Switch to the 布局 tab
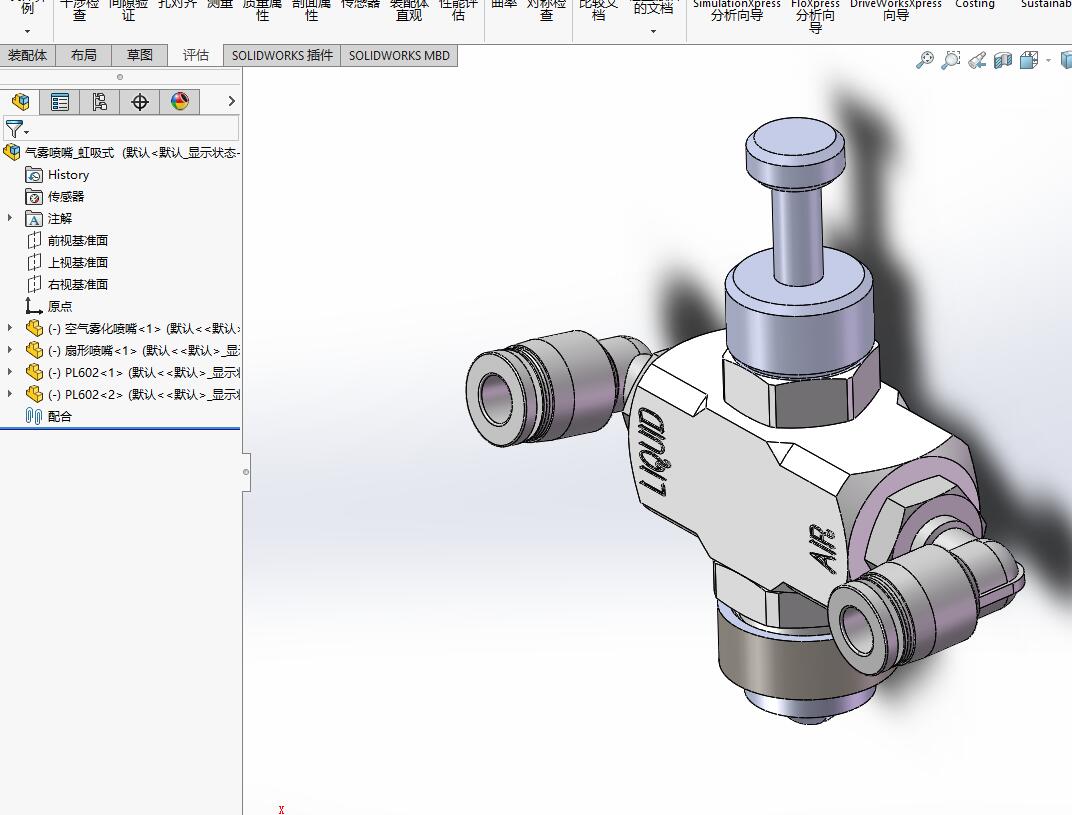 [x=83, y=55]
